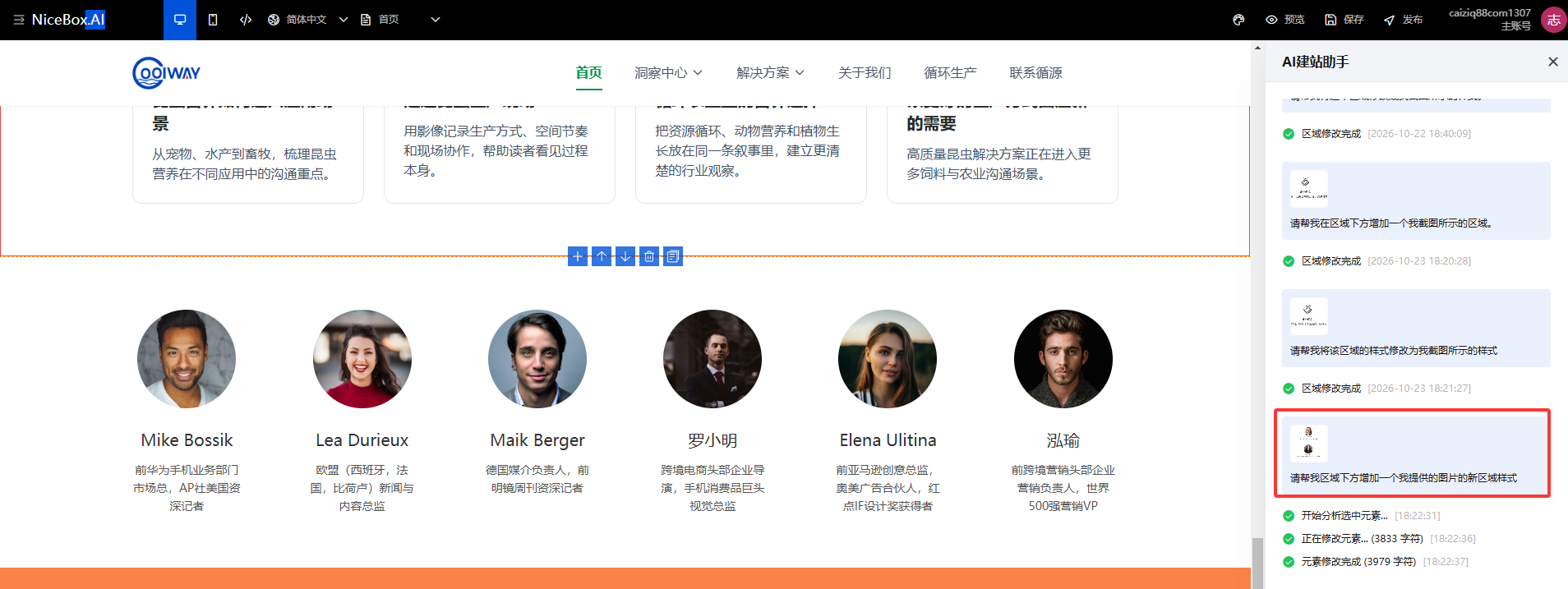Duplicate the selected section
This screenshot has width=1568, height=589.
[673, 256]
